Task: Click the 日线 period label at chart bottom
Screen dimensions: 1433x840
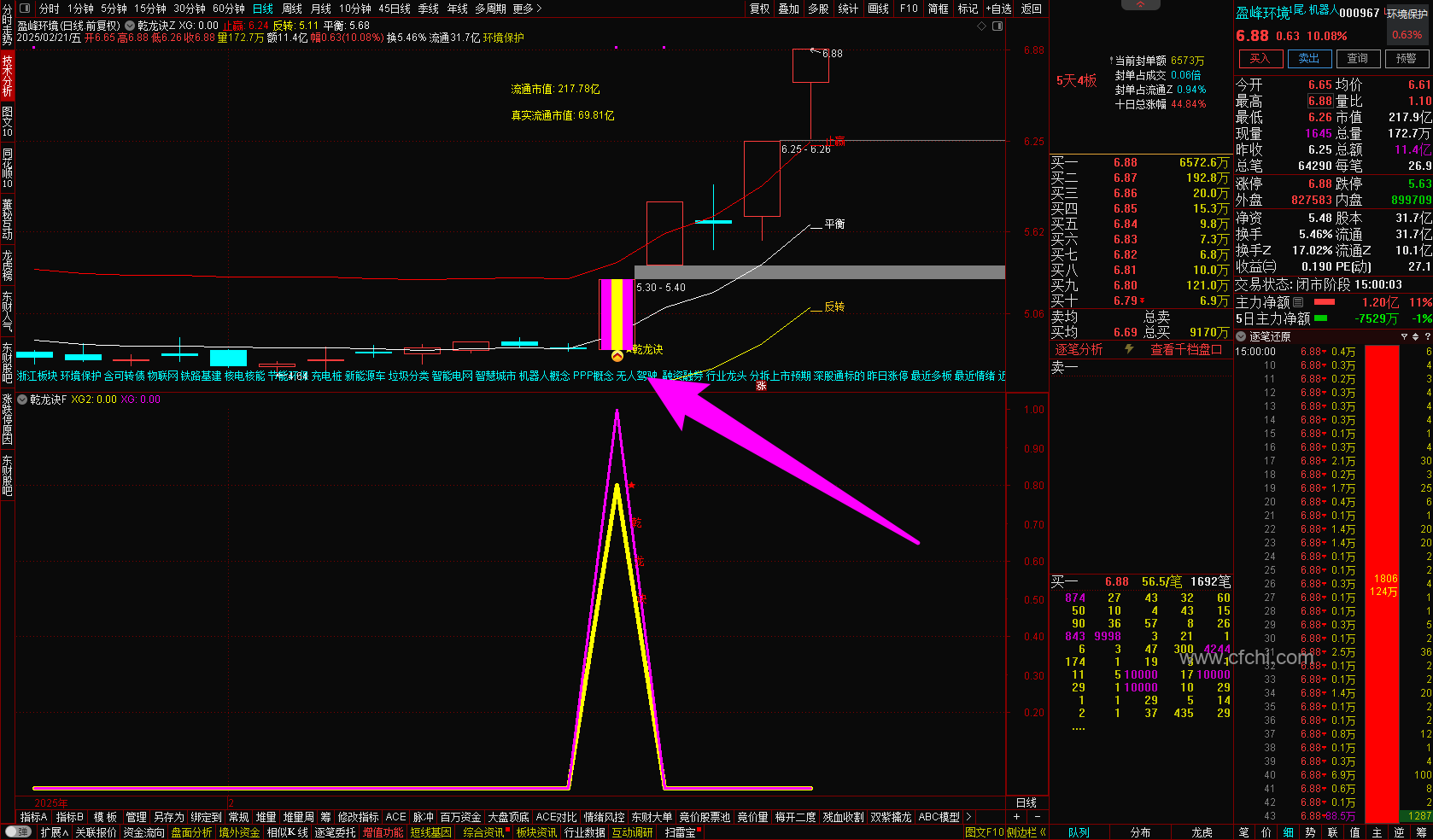Action: tap(1026, 802)
